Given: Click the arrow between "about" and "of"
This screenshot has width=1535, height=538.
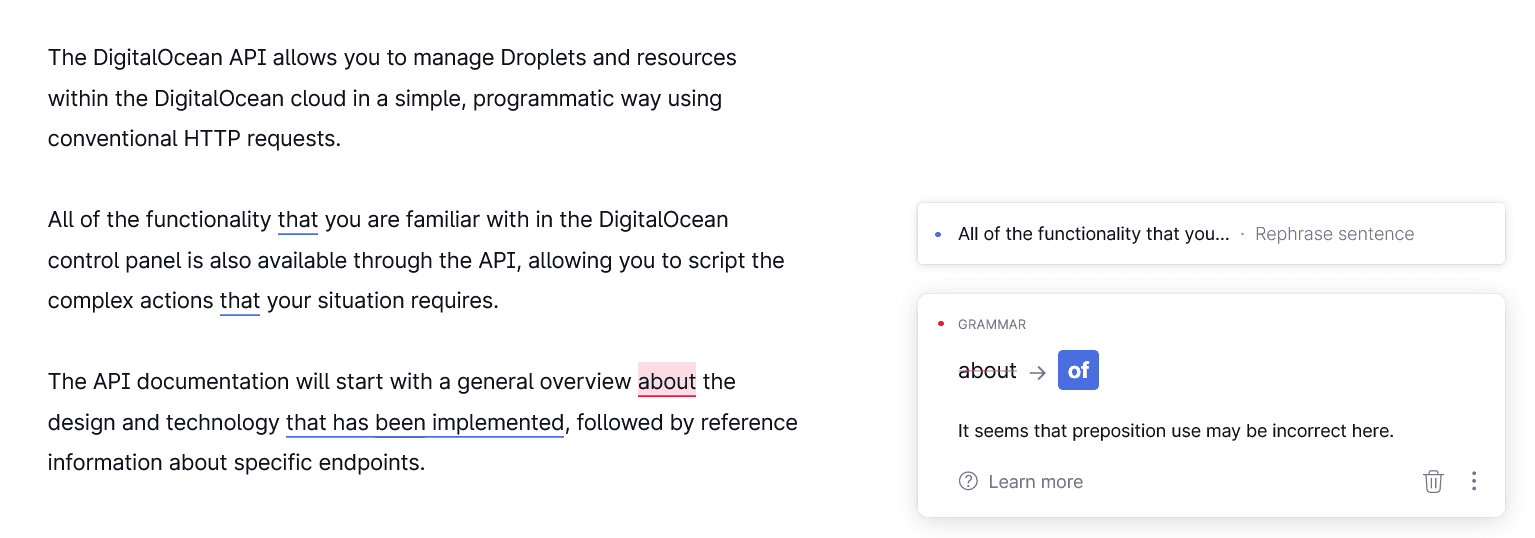Looking at the screenshot, I should [1037, 372].
